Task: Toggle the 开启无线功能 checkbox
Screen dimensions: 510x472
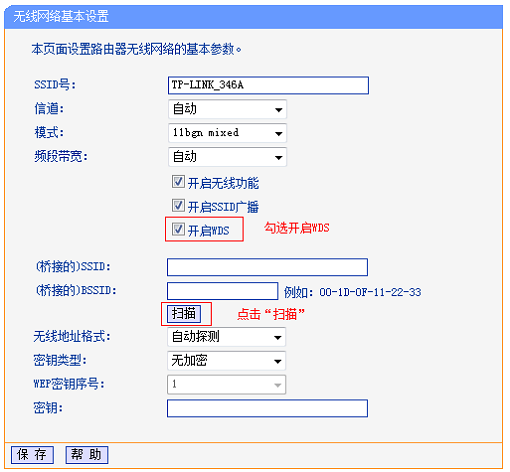Action: pos(178,182)
